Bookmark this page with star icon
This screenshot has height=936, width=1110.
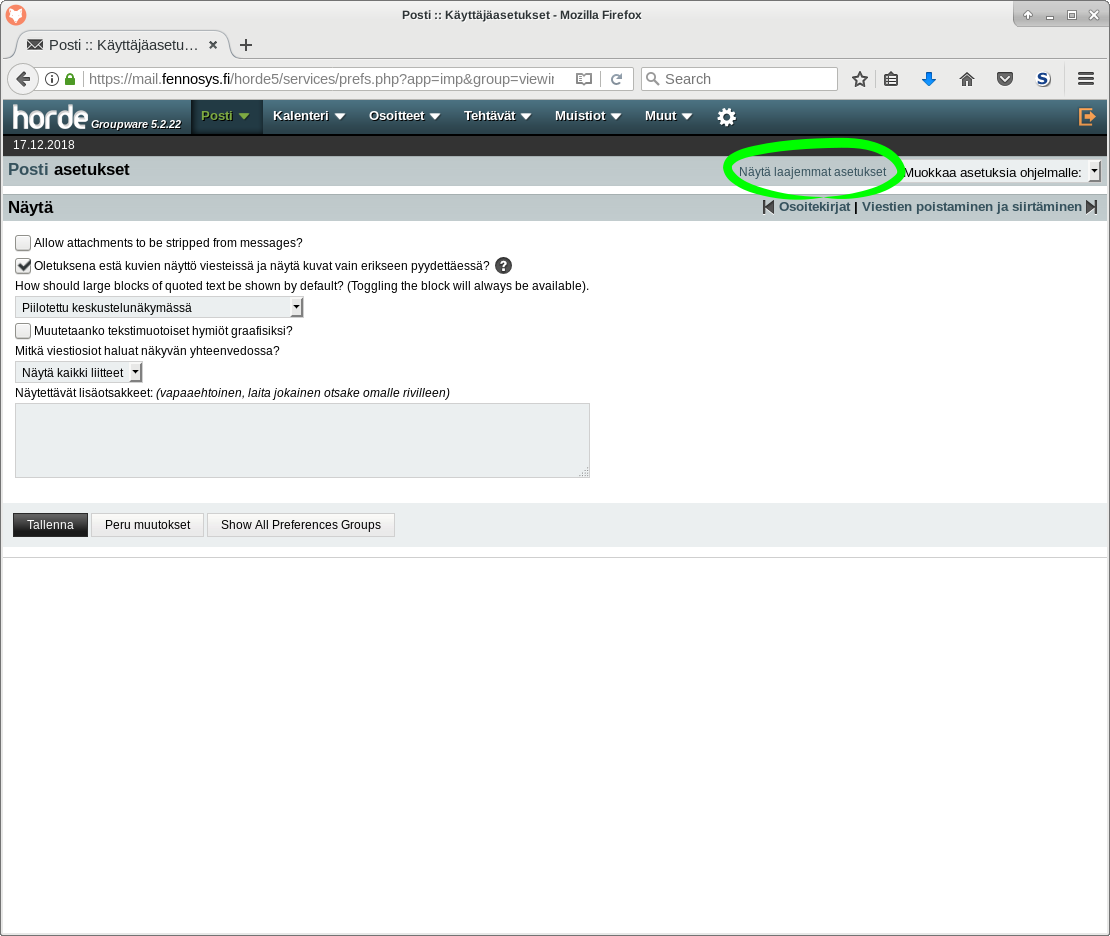[x=859, y=79]
